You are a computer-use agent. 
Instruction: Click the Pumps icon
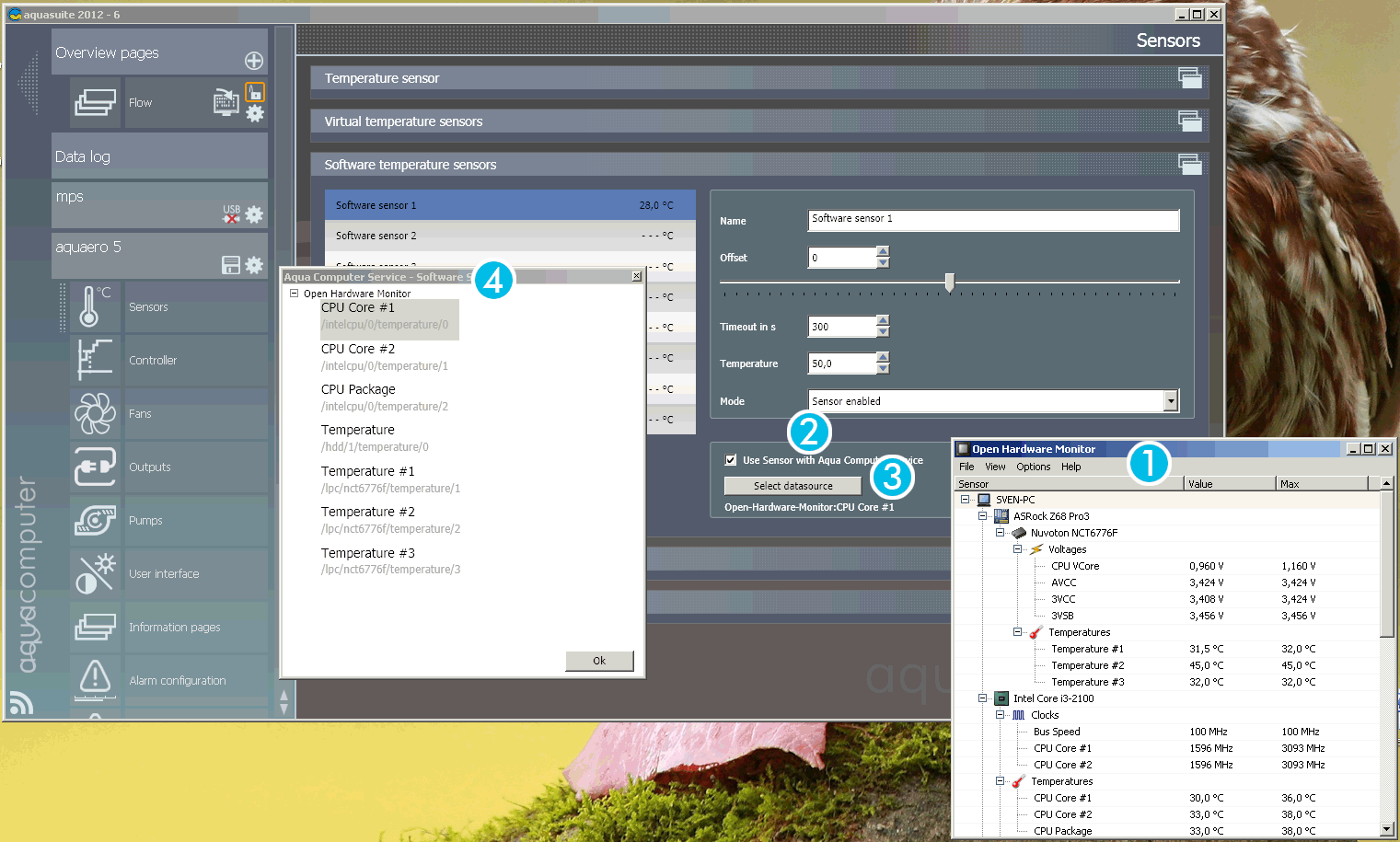tap(95, 520)
